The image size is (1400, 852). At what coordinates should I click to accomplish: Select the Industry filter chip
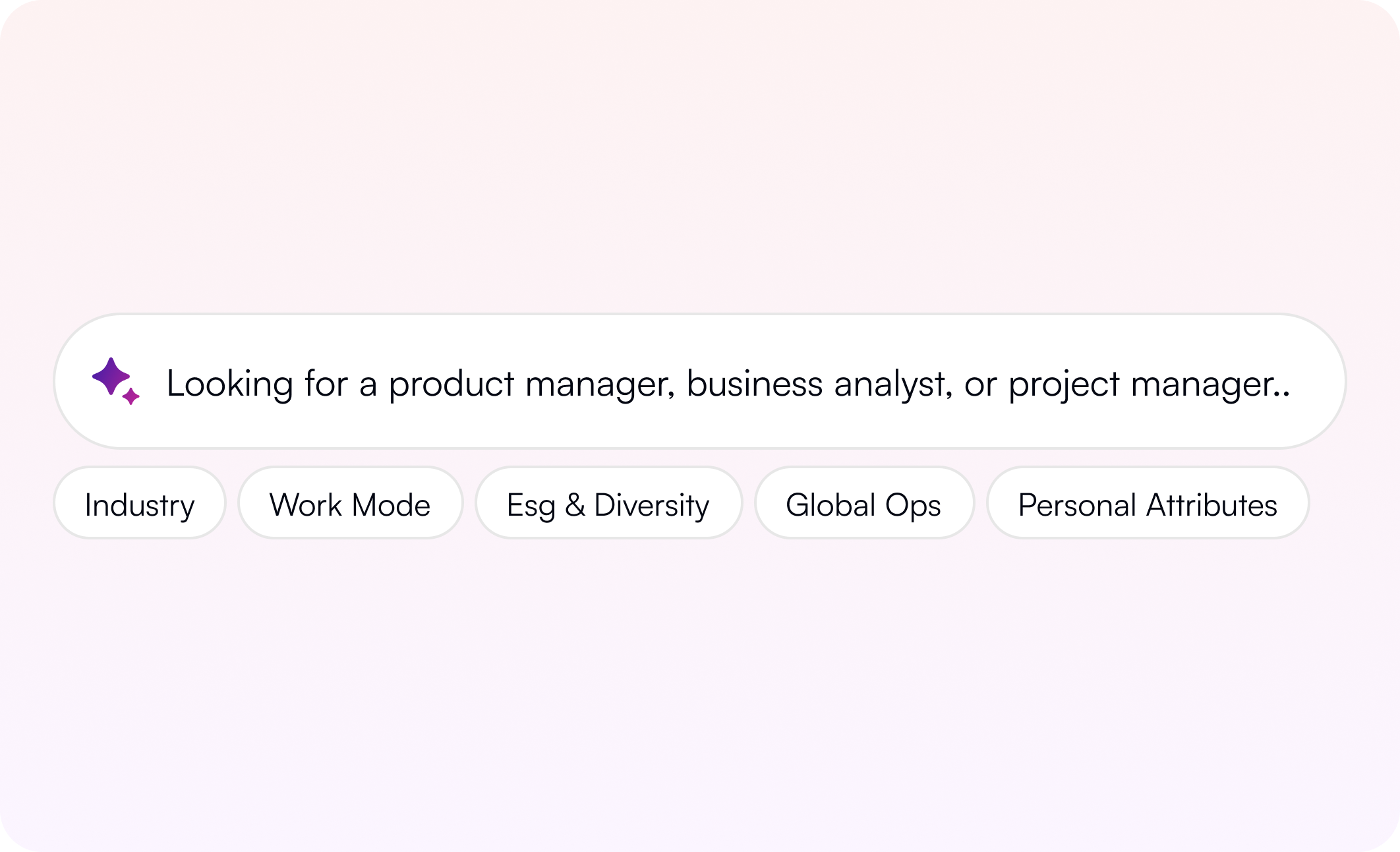pyautogui.click(x=140, y=503)
